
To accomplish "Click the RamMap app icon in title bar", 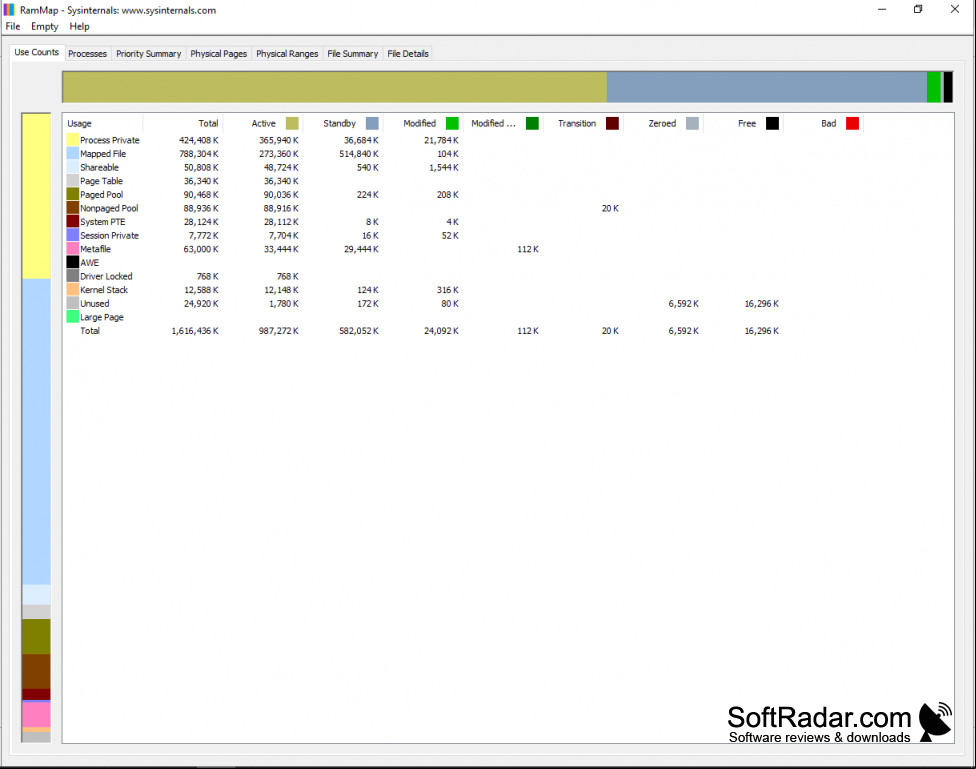I will 9,9.
